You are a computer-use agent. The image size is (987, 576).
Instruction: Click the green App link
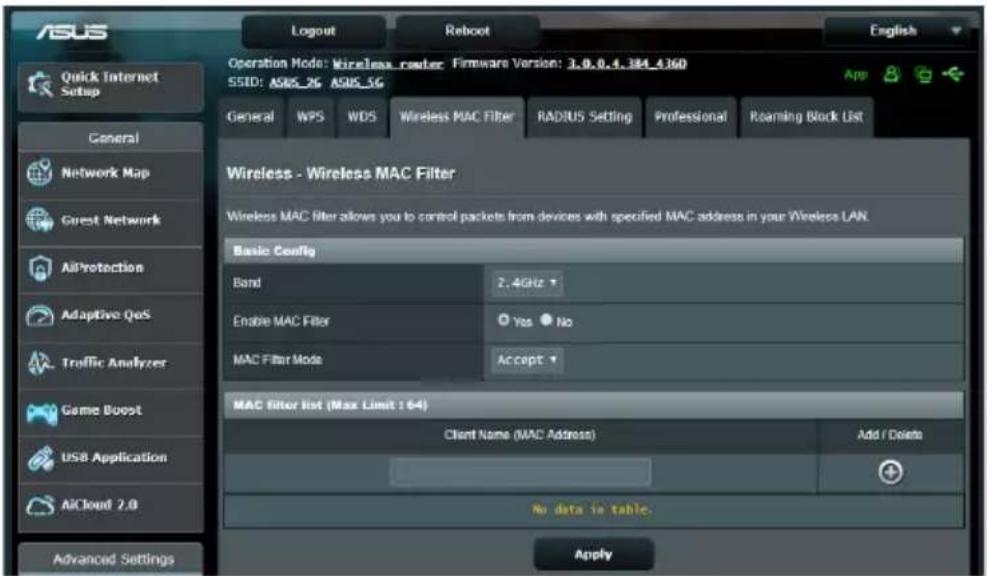pyautogui.click(x=855, y=75)
